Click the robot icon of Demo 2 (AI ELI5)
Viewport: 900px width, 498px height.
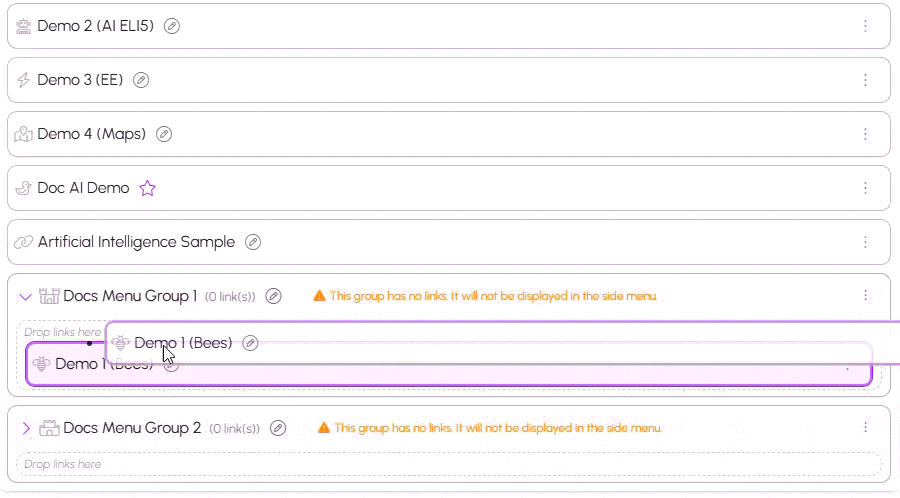[24, 26]
